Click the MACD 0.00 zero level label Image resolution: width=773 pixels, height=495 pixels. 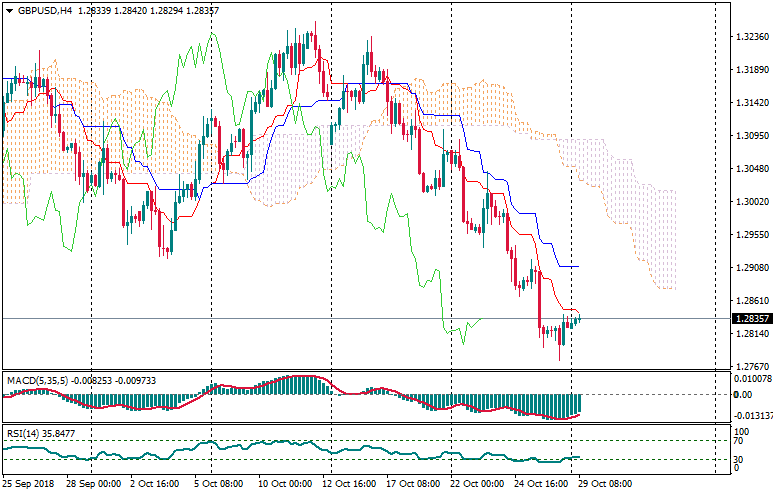[x=741, y=395]
